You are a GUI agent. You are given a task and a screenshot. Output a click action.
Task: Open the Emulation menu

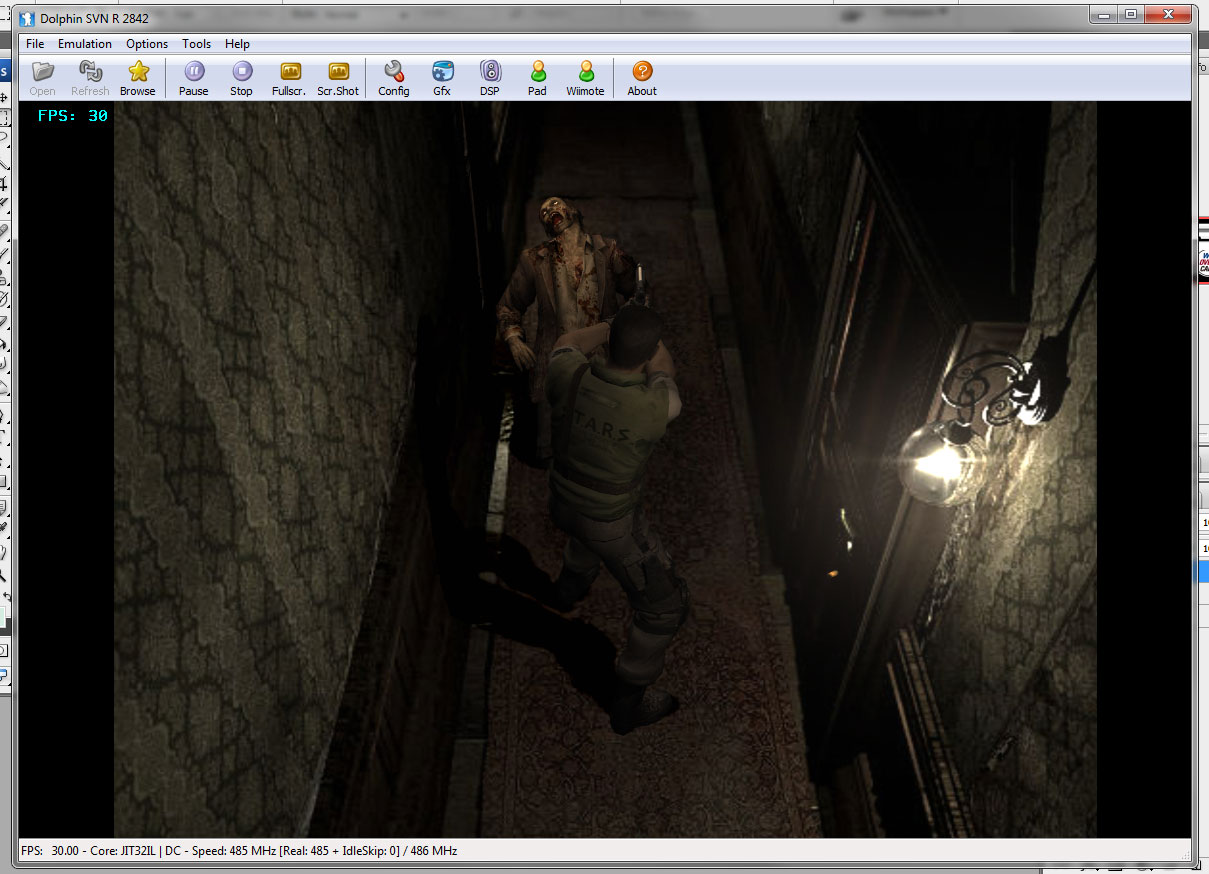pos(85,44)
